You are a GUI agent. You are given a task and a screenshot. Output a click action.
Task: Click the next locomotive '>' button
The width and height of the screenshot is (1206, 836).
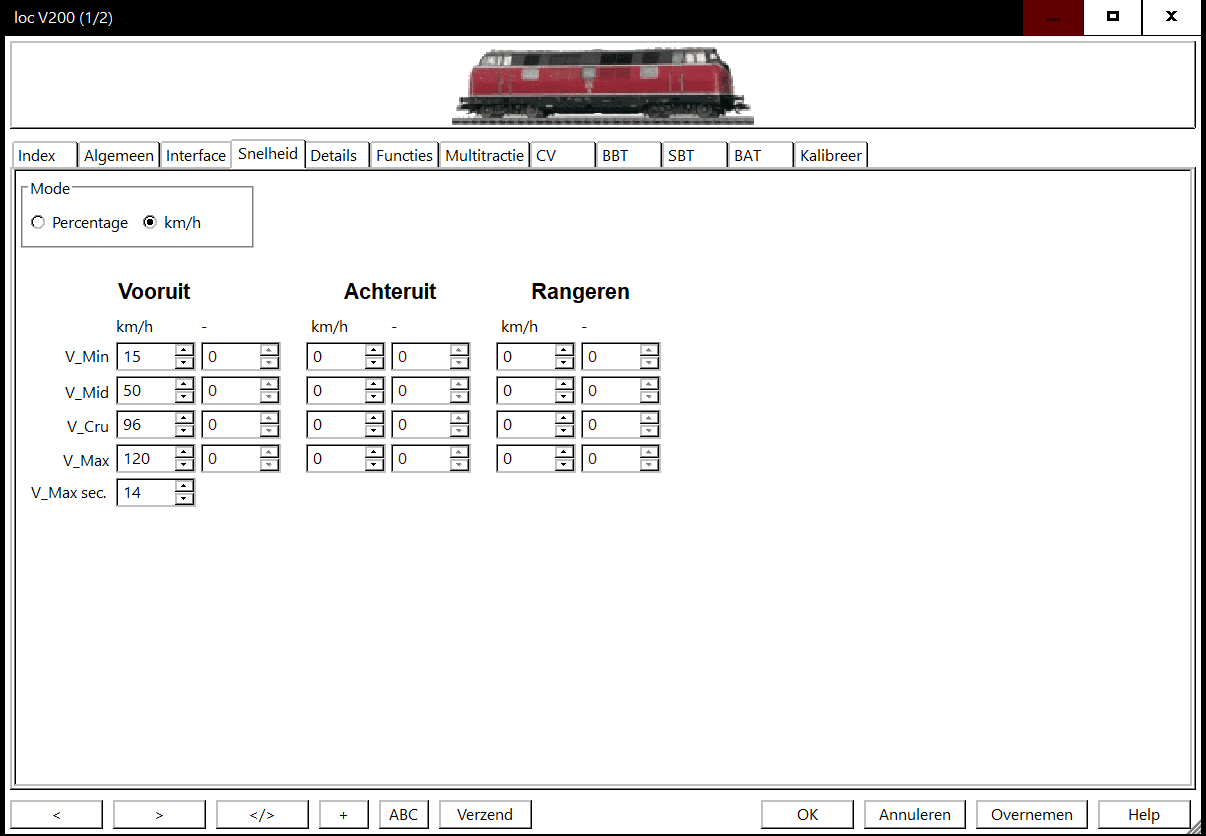(x=159, y=814)
